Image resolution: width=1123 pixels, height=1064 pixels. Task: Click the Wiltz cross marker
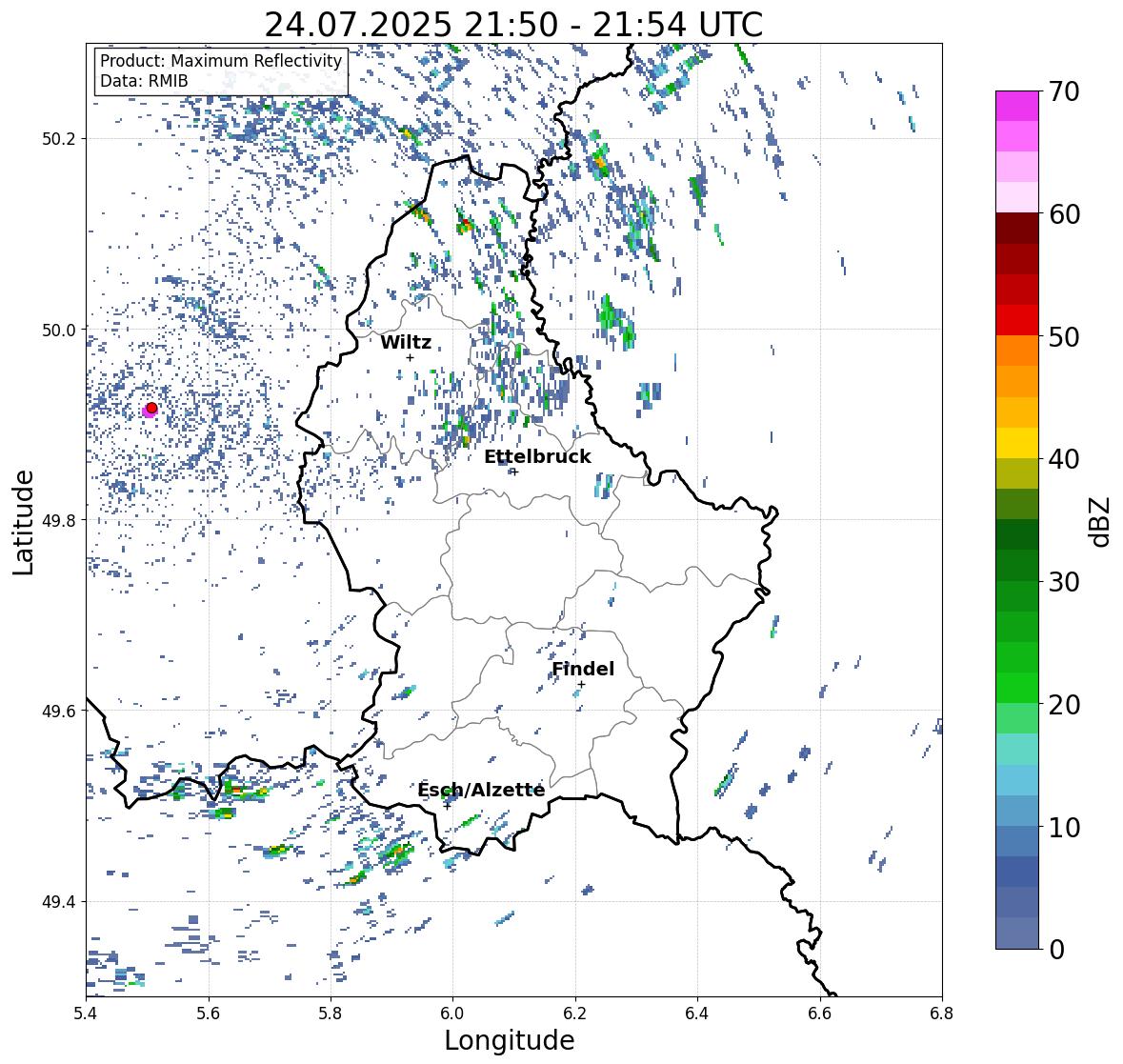click(x=410, y=357)
